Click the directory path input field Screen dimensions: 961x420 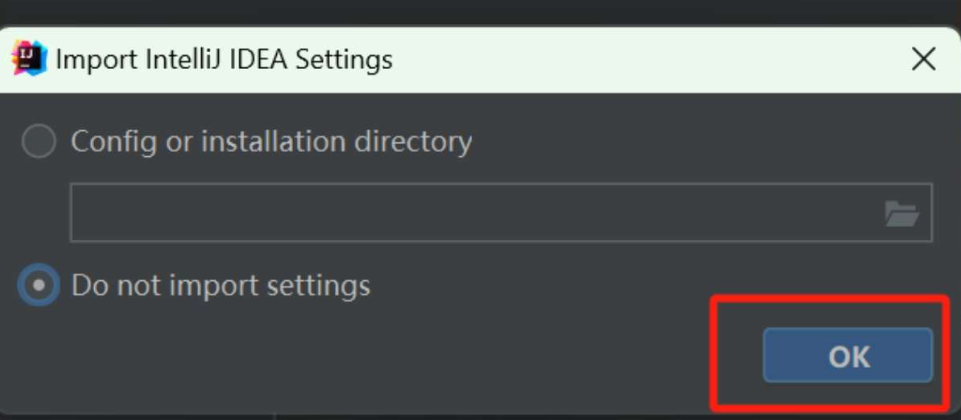[470, 213]
